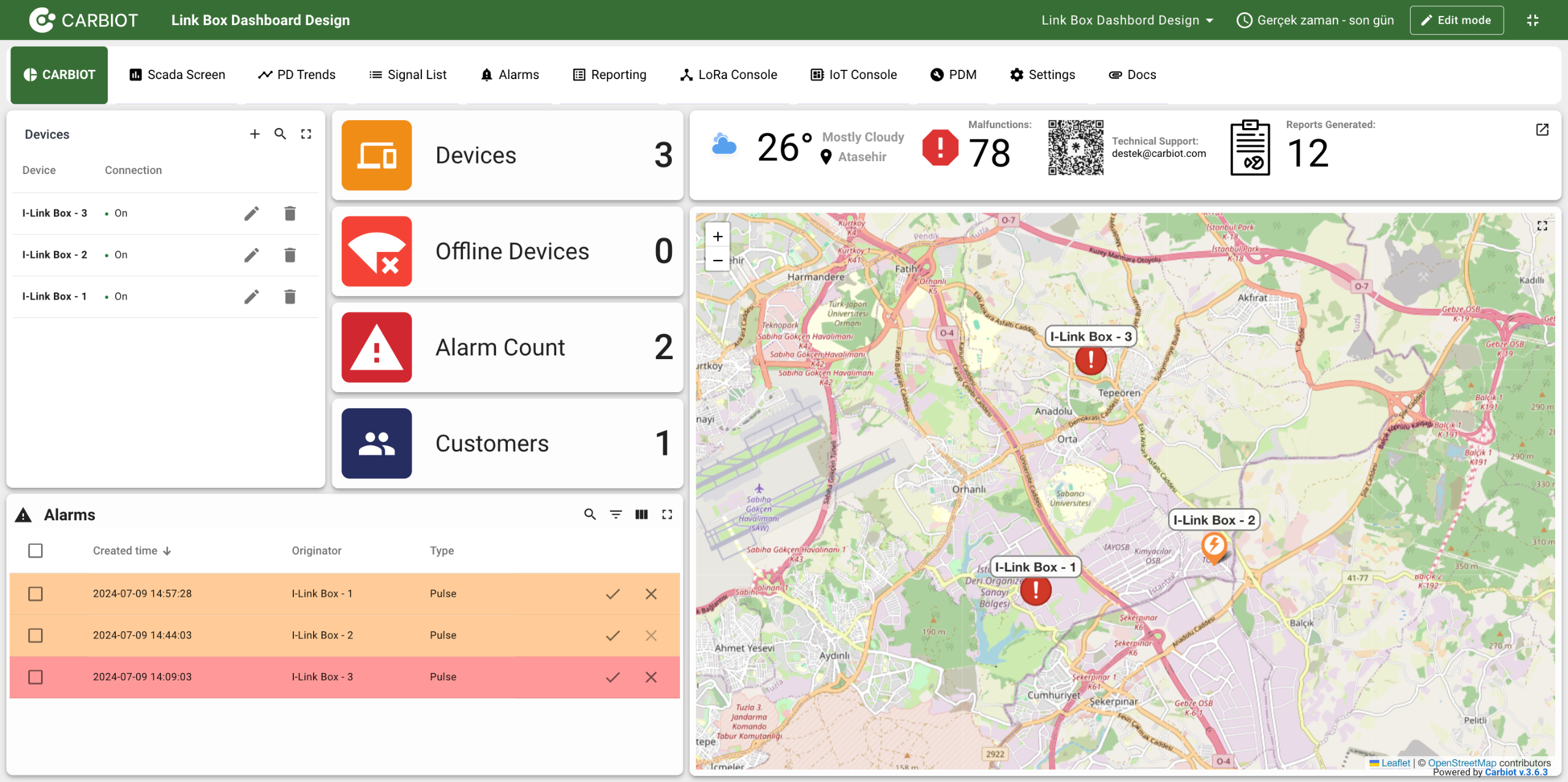Open the LoRa Console tab
1568x782 pixels.
[729, 75]
